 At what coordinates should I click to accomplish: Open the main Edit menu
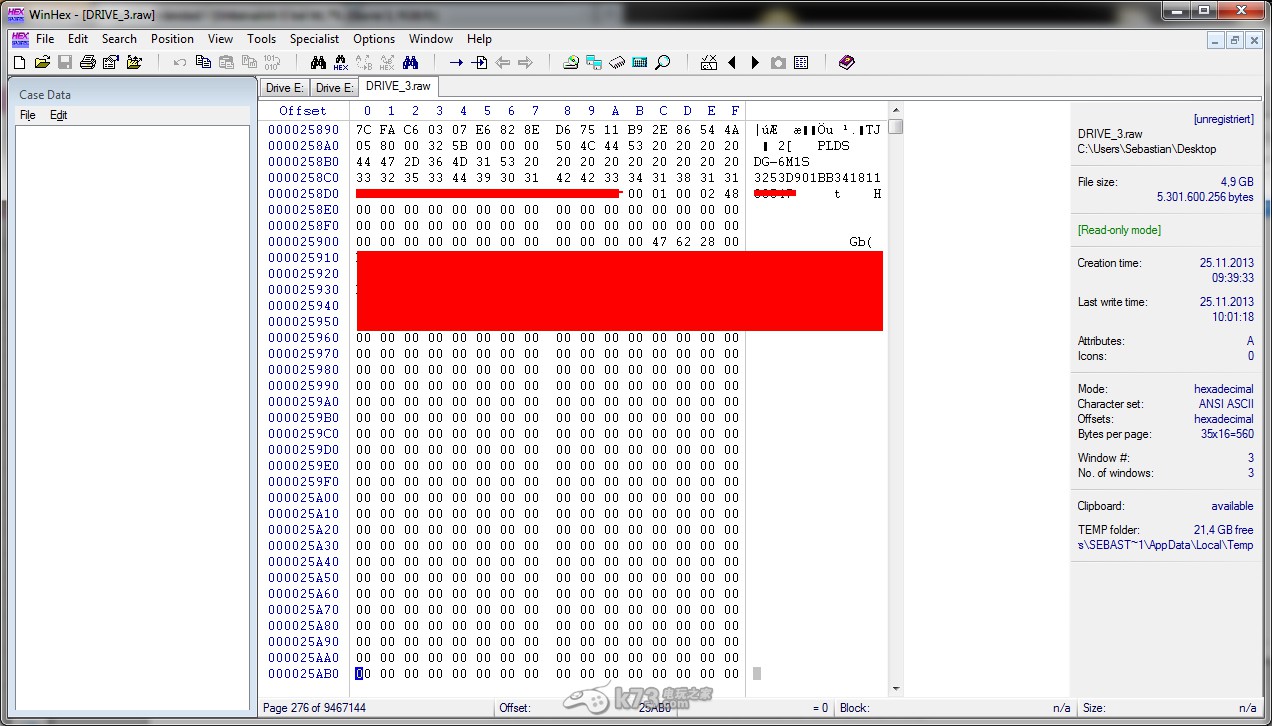tap(78, 39)
